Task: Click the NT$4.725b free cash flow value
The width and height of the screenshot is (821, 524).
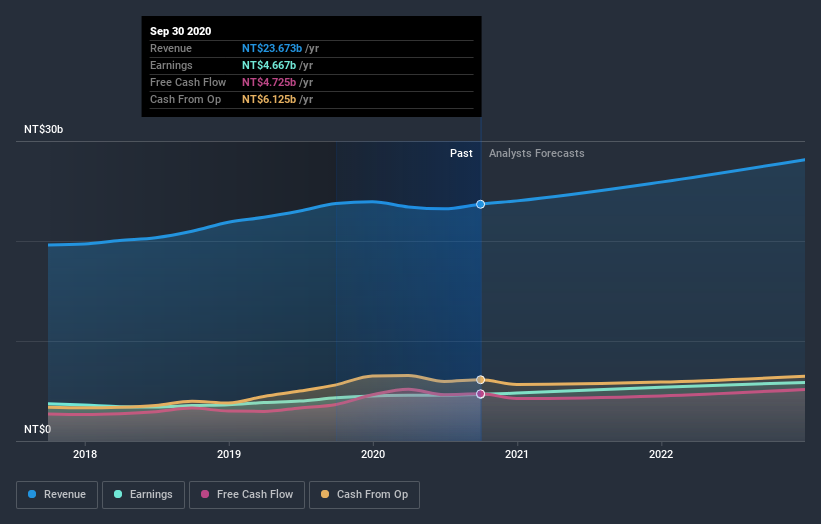Action: click(269, 82)
